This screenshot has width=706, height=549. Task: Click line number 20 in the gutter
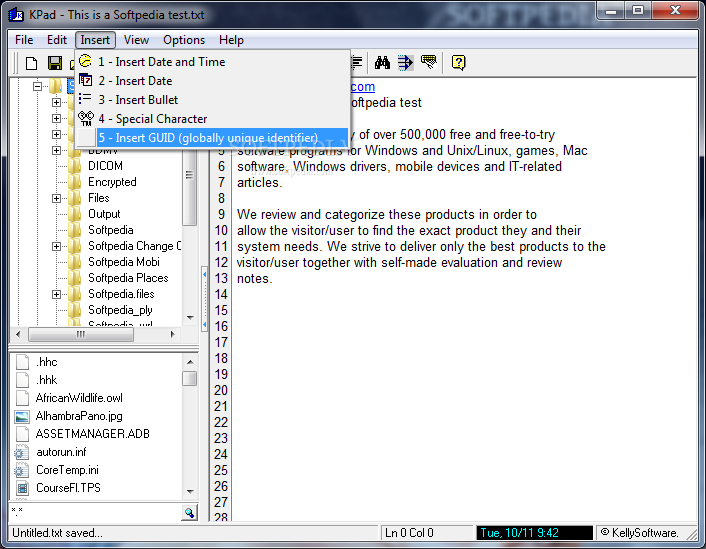tap(221, 390)
